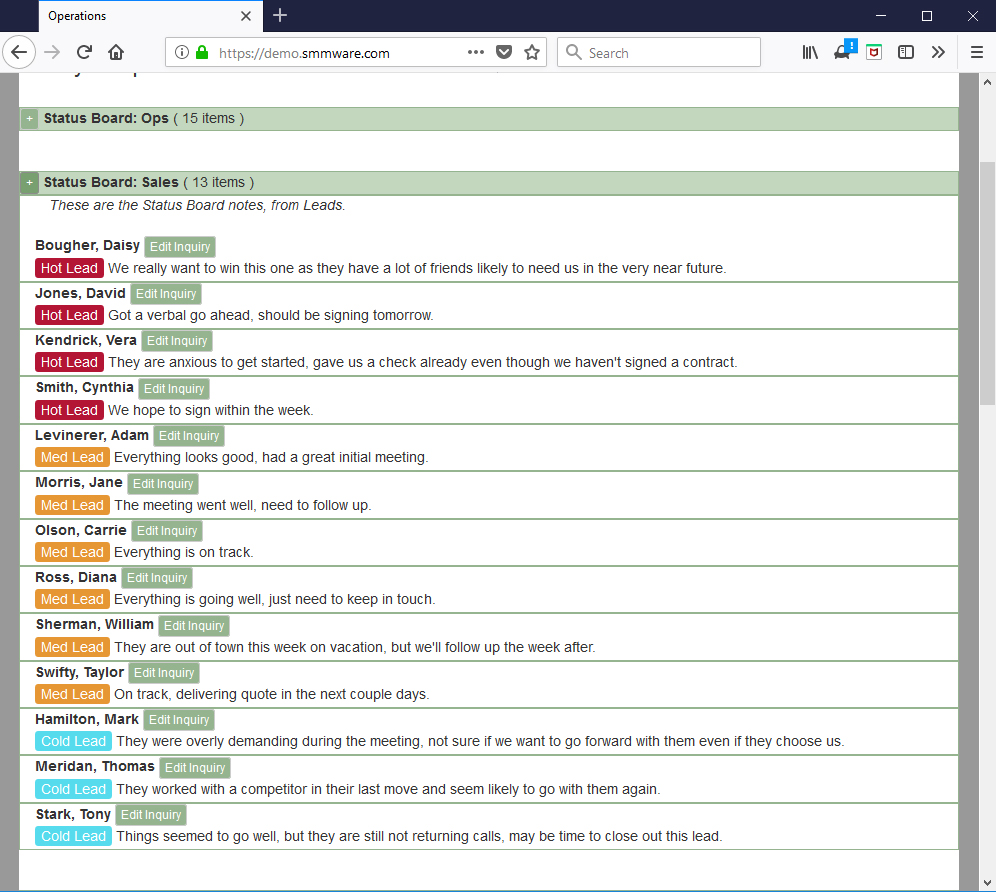Edit Inquiry for Jones, David

166,294
